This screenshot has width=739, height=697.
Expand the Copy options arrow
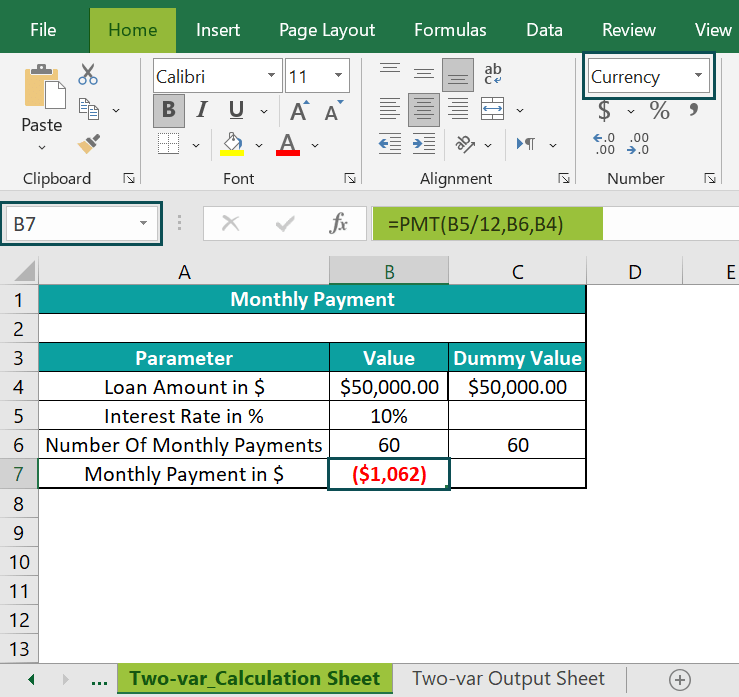click(x=116, y=111)
